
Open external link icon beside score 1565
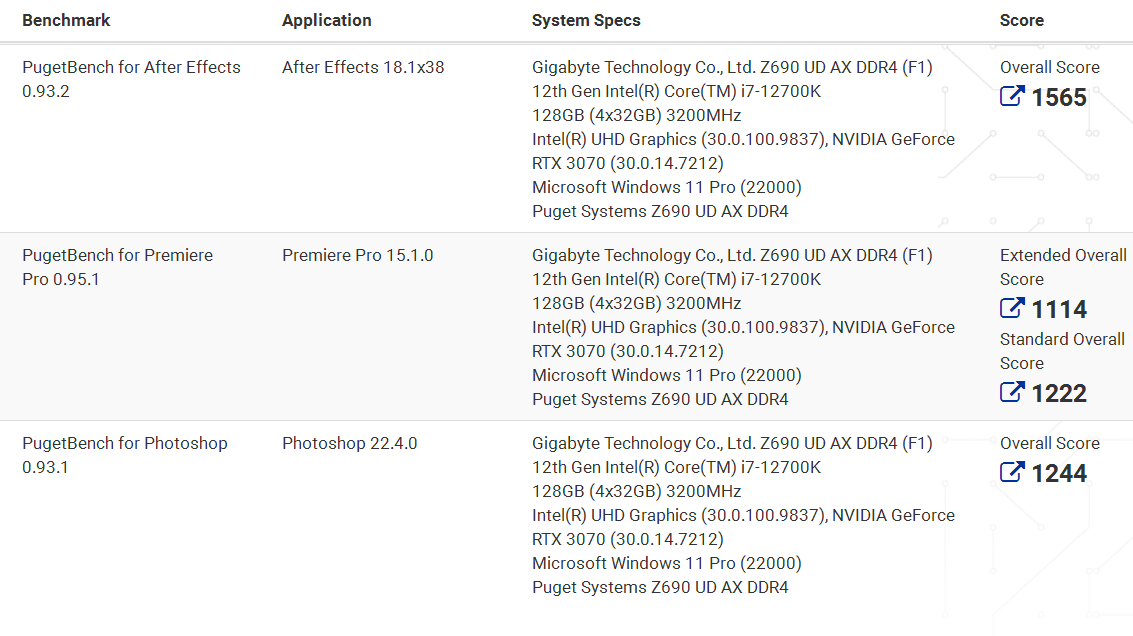(1012, 97)
